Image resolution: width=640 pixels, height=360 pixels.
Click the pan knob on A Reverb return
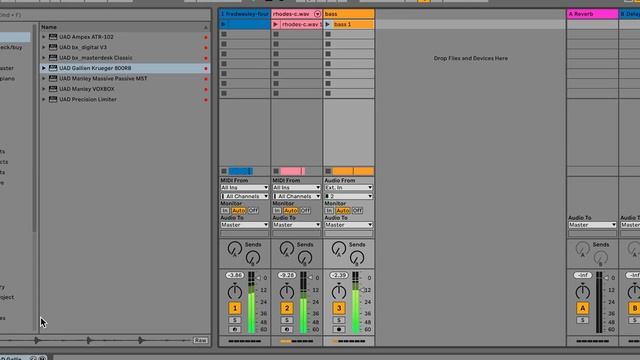[582, 291]
